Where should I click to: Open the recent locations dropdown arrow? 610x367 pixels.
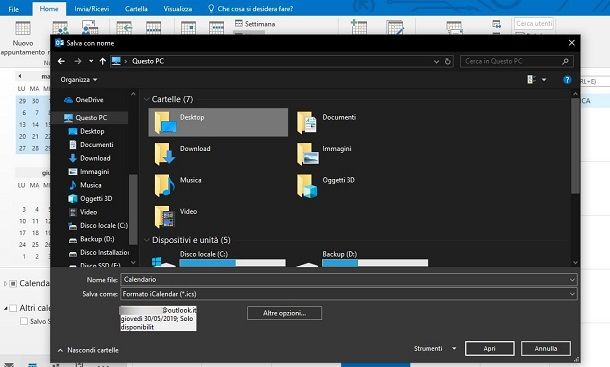(91, 61)
